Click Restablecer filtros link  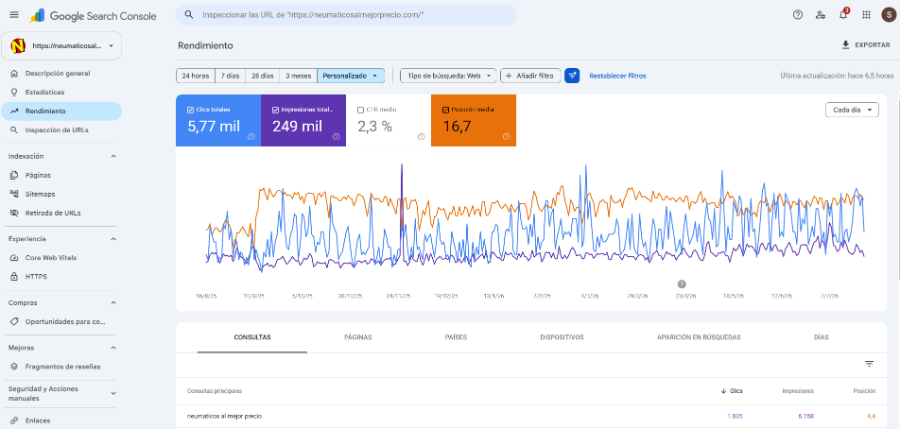click(x=618, y=76)
